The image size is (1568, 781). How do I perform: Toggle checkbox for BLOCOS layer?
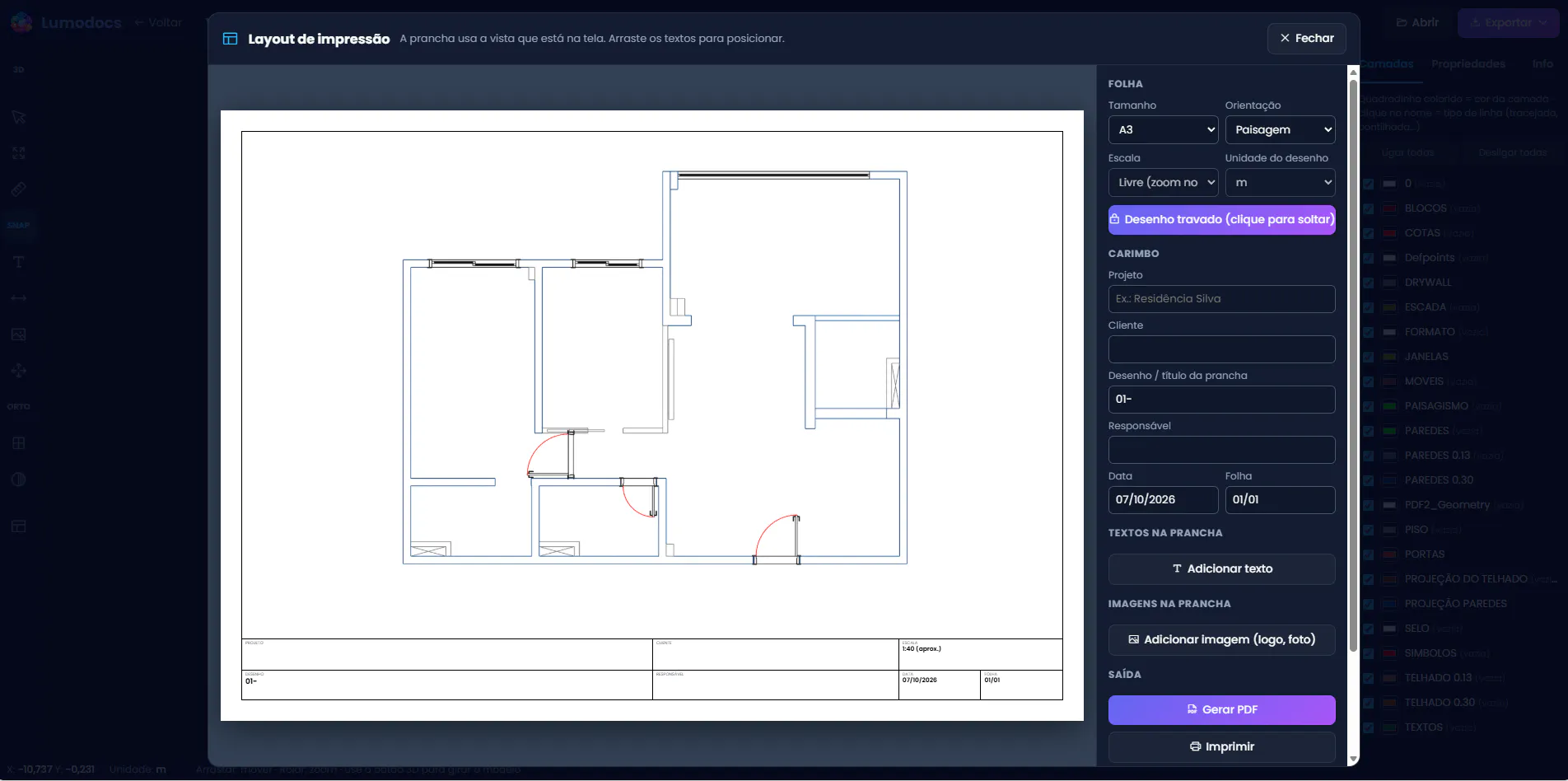coord(1368,208)
